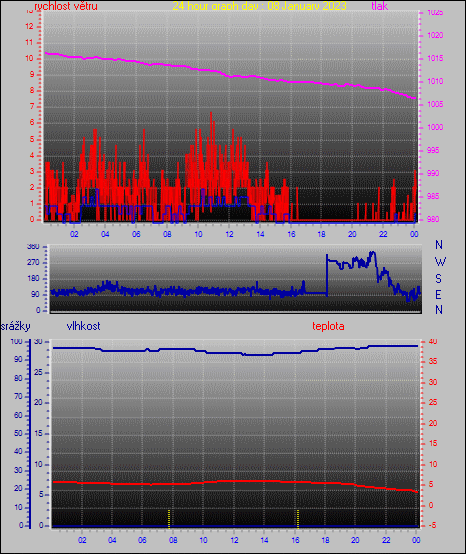Image resolution: width=466 pixels, height=554 pixels.
Task: Click the "rychlost větru" red heading
Action: coord(66,6)
